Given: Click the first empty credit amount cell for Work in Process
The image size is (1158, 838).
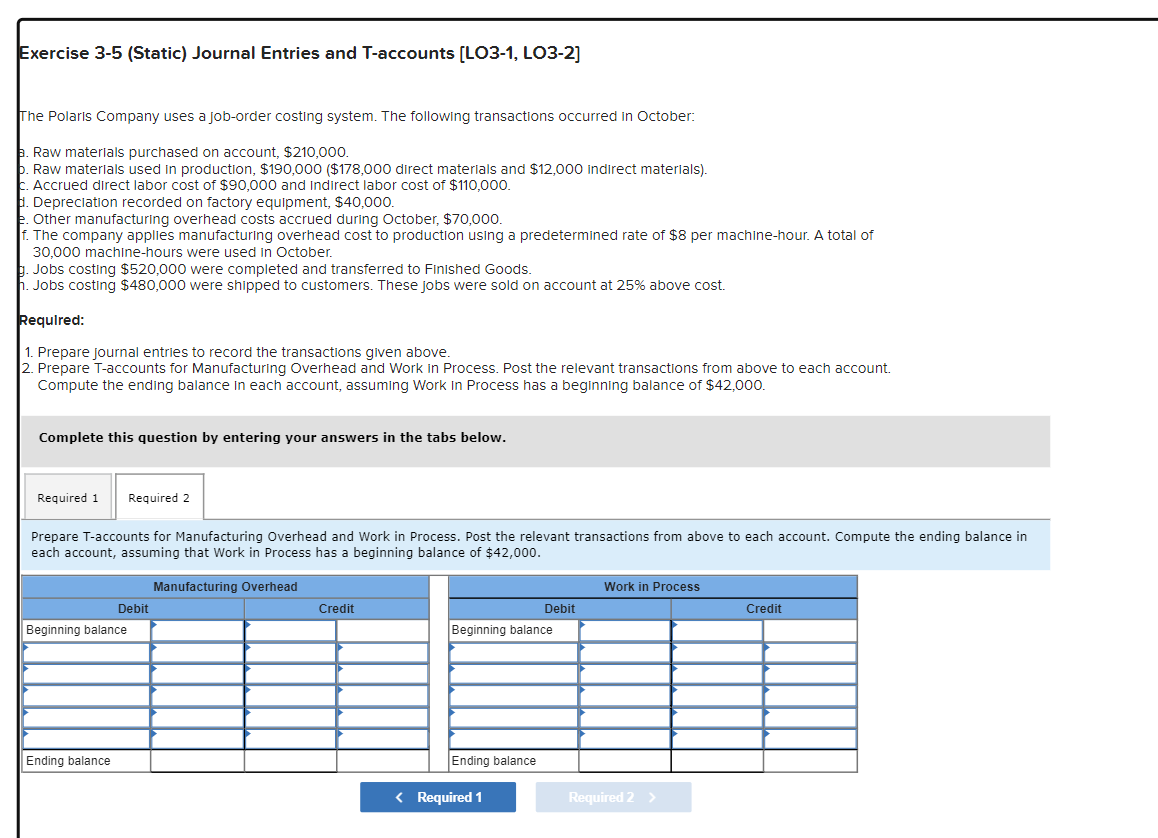Looking at the screenshot, I should point(810,650).
